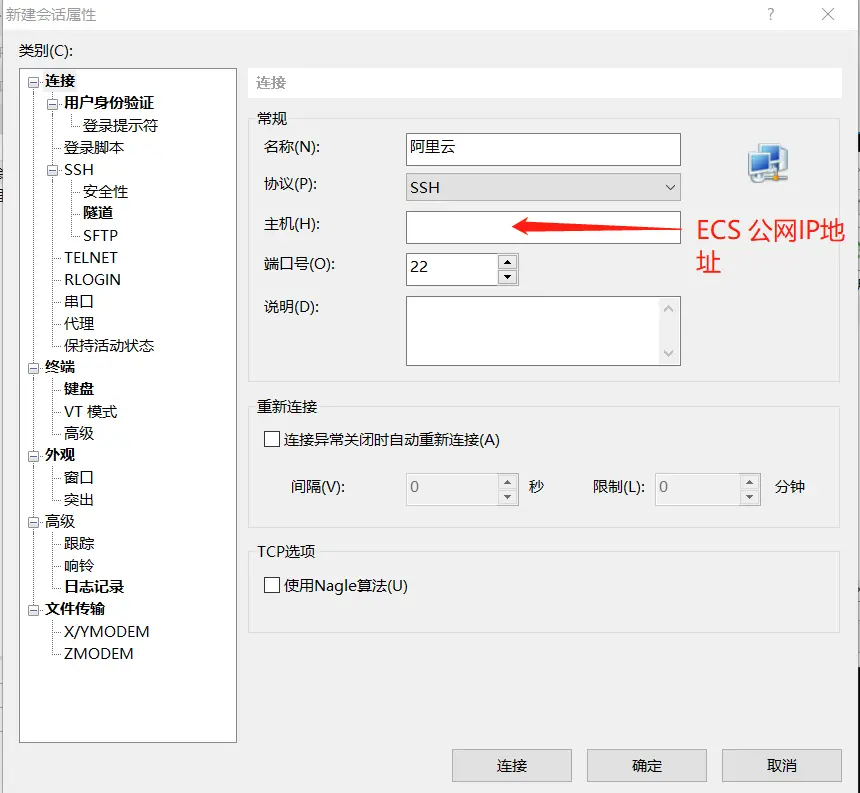Select 隧道 under SSH
This screenshot has width=860, height=793.
98,213
